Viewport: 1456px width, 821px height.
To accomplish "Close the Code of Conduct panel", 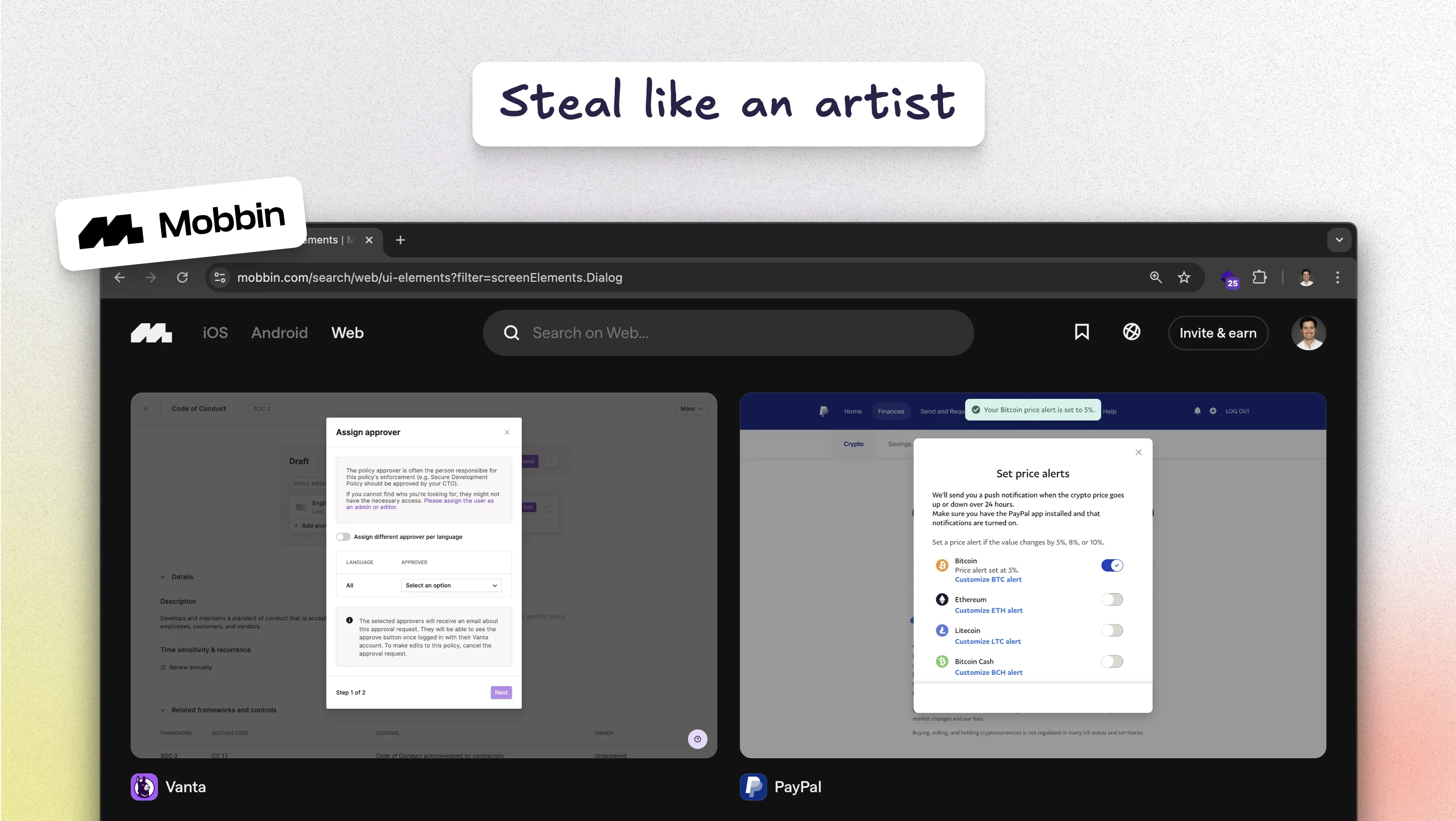I will [x=146, y=408].
